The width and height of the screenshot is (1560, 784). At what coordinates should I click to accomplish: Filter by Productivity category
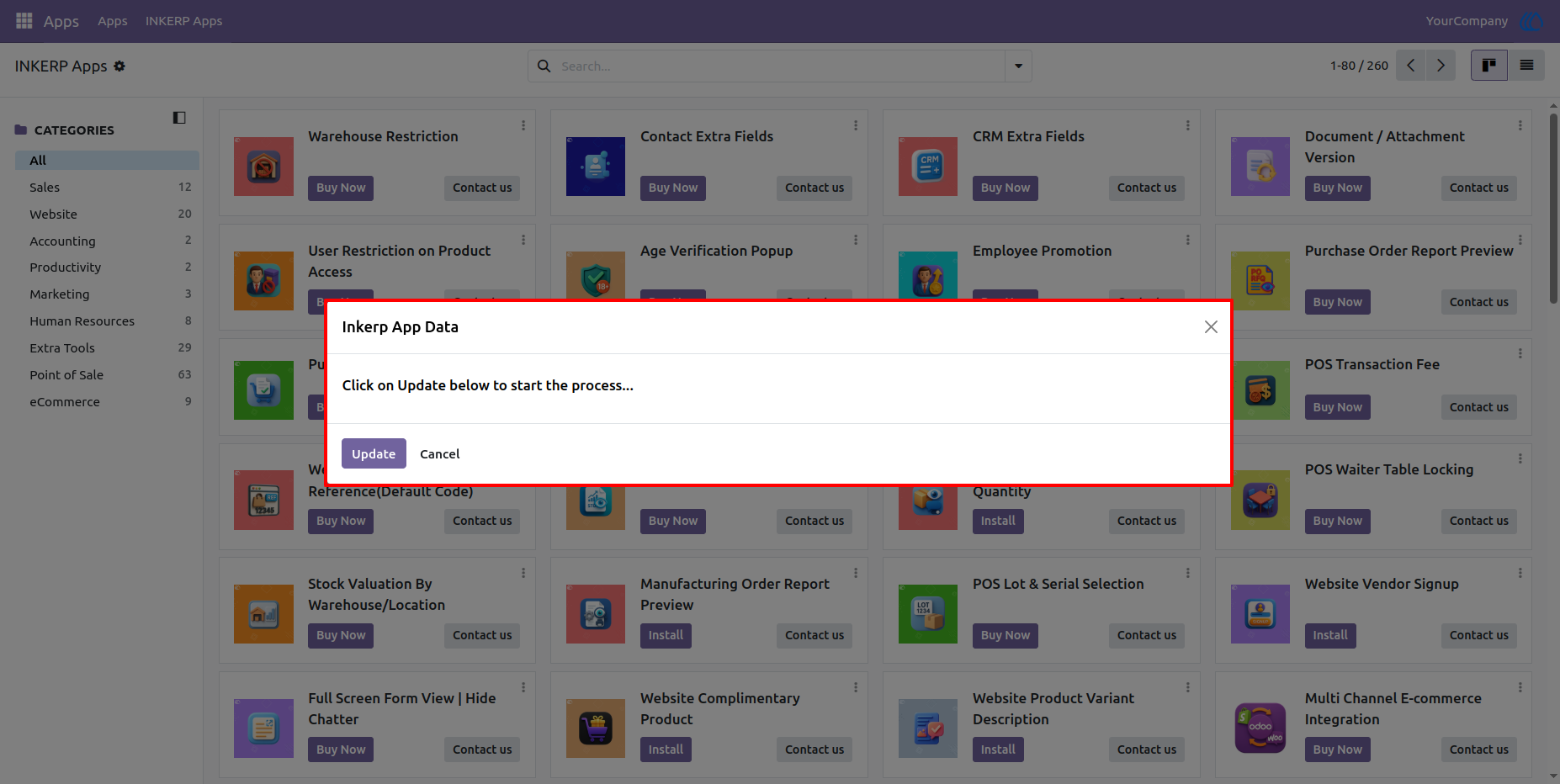(107, 268)
